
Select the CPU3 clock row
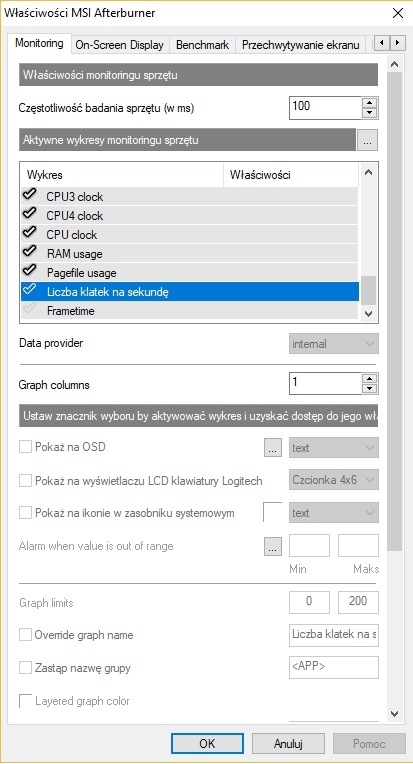pos(189,197)
